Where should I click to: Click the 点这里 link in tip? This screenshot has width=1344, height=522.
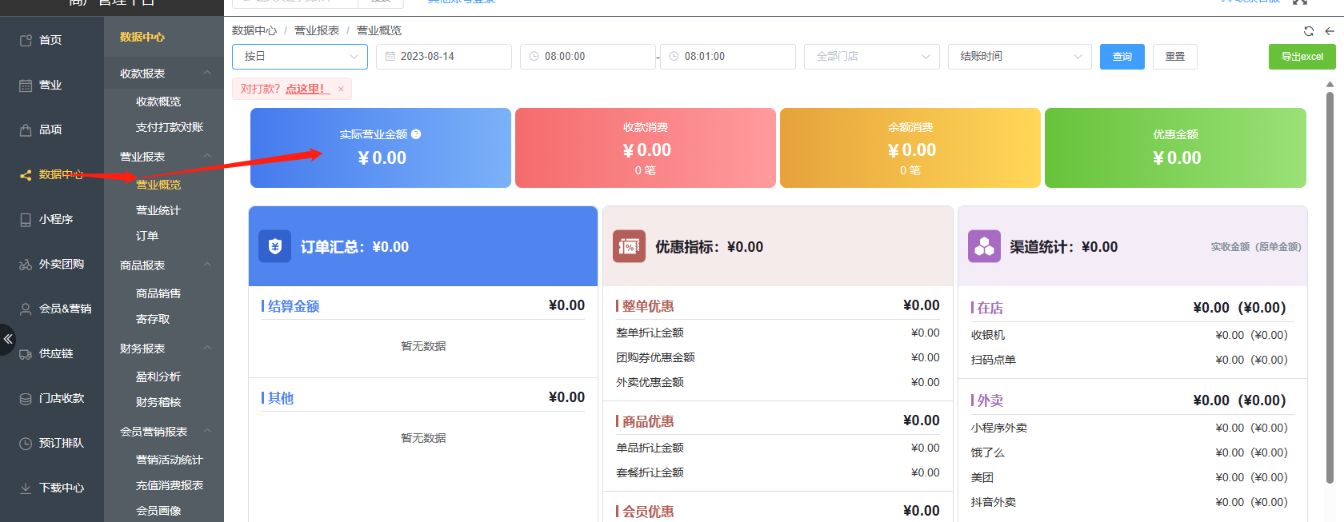[307, 89]
